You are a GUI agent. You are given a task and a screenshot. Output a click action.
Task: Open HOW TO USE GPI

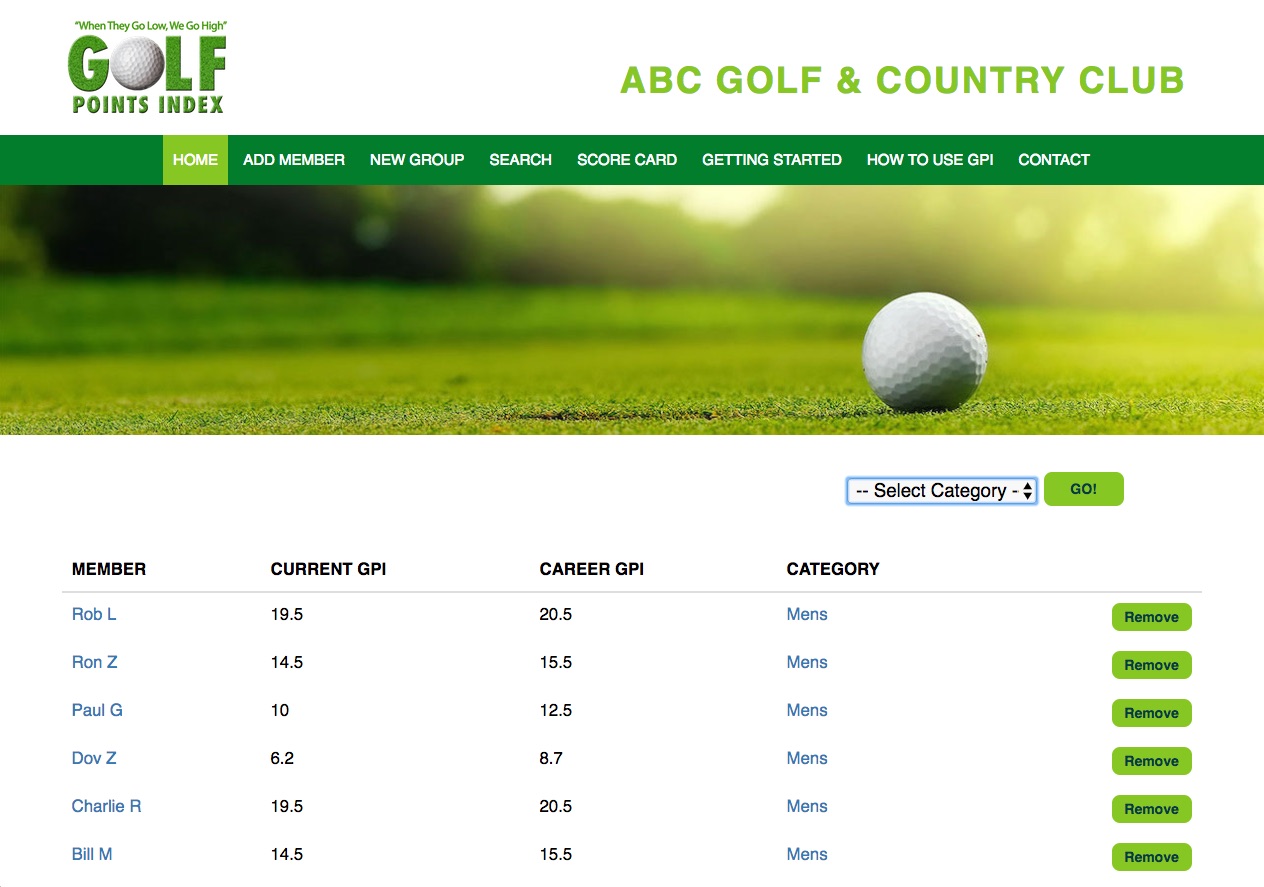point(929,159)
